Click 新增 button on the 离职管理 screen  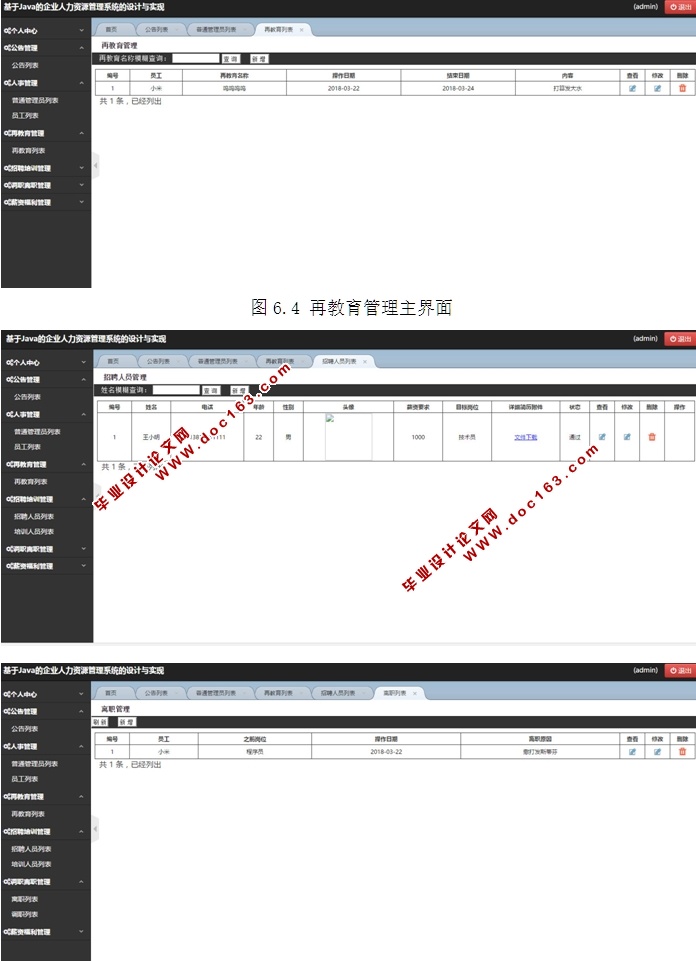click(126, 722)
